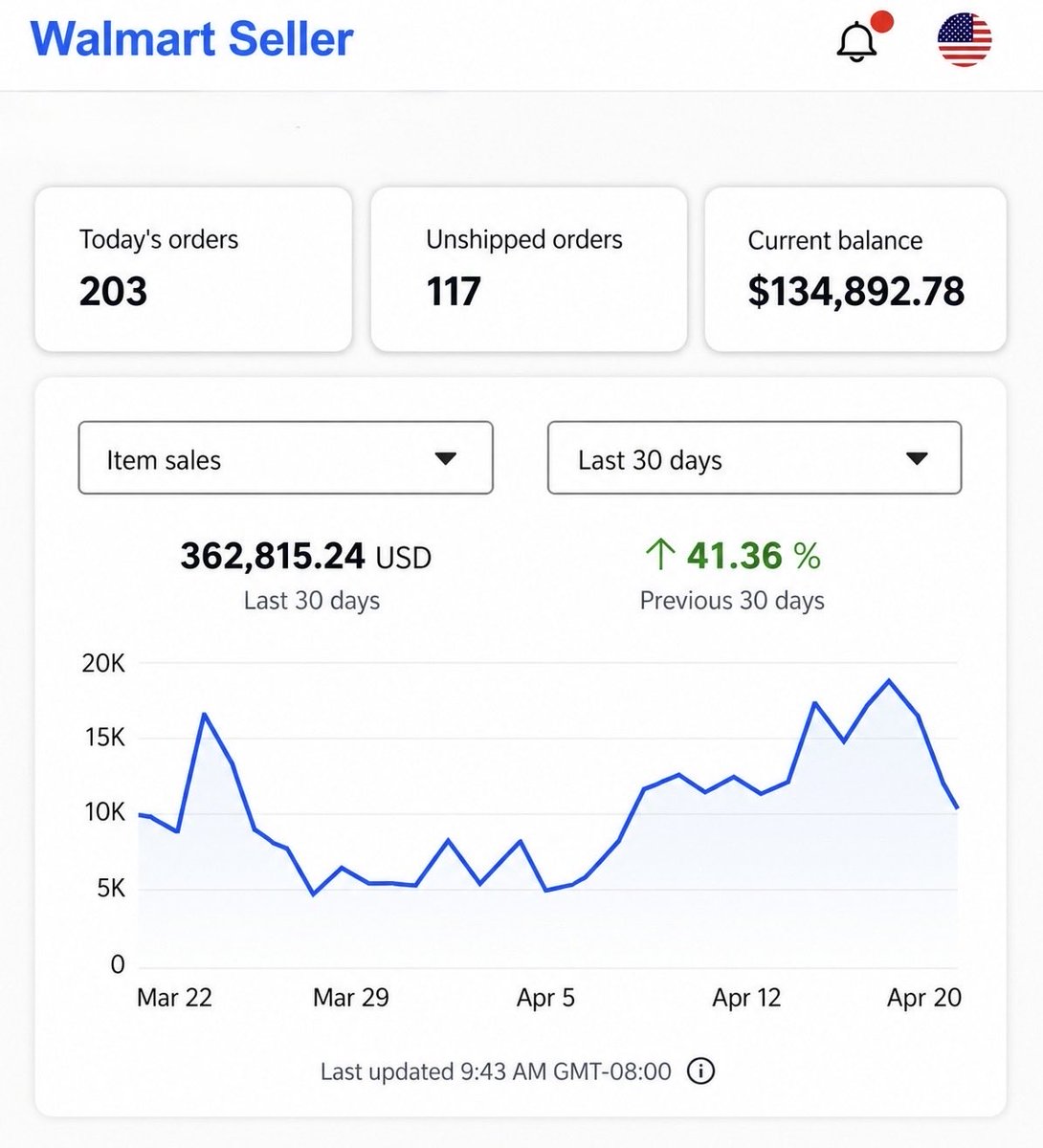Open the Today's orders card

193,270
